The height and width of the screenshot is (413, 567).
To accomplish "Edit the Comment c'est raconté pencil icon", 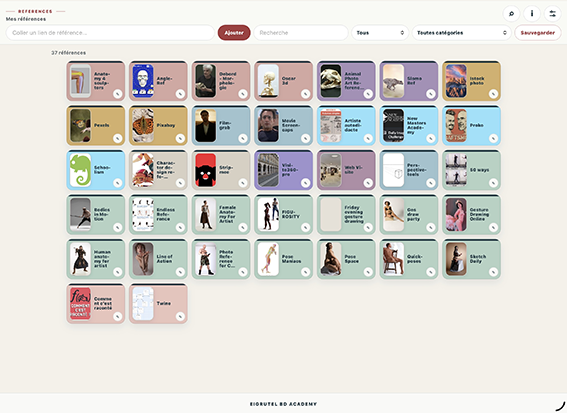I will (x=118, y=316).
